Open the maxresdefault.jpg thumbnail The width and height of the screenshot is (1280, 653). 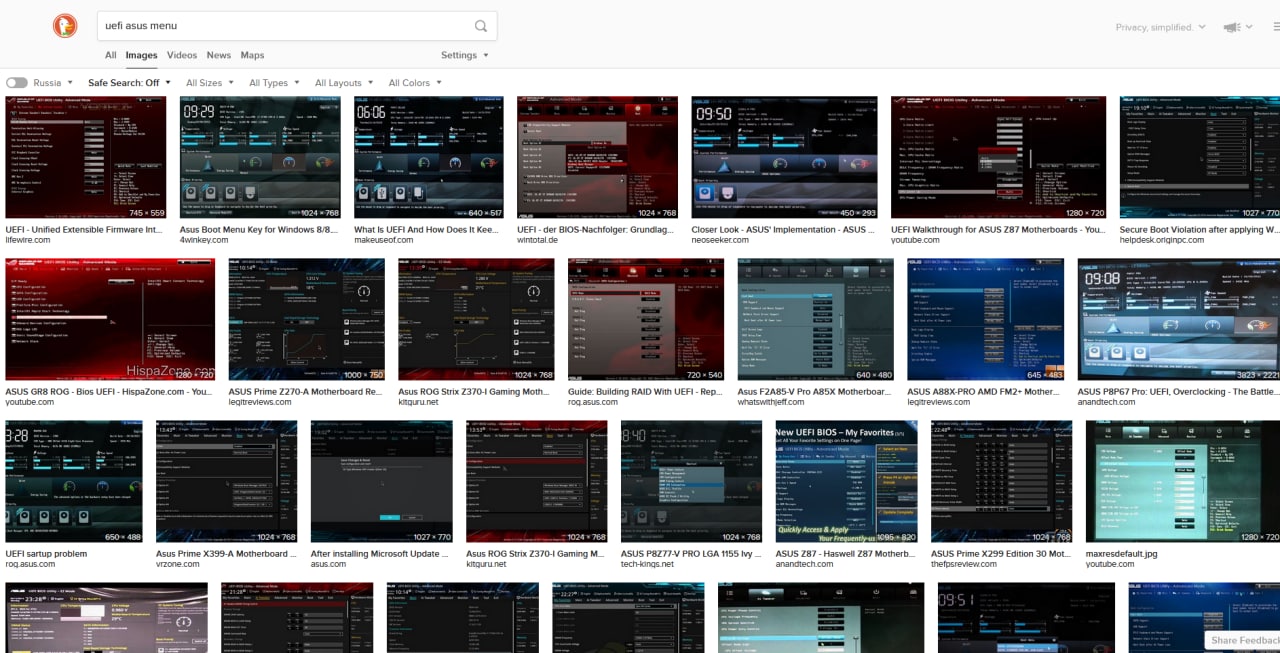pos(1183,481)
